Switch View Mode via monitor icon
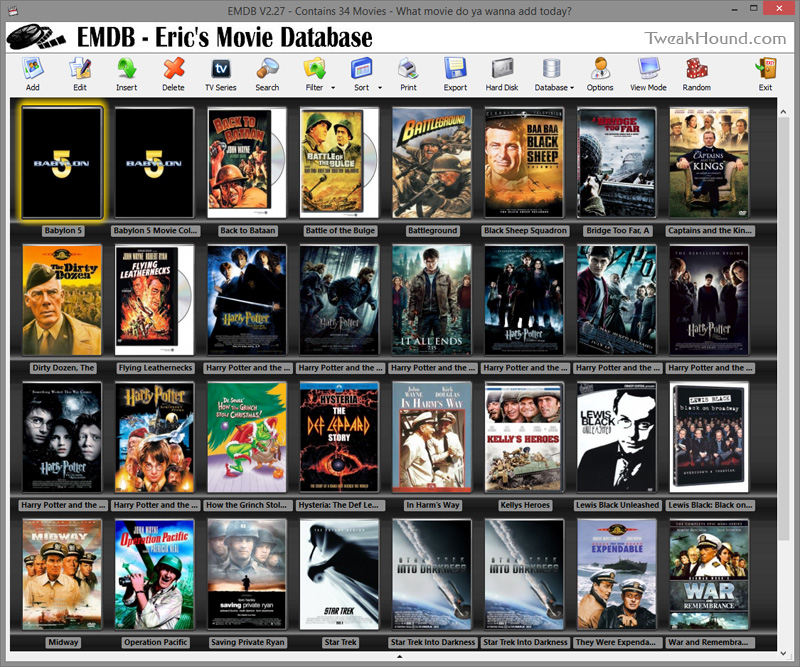The width and height of the screenshot is (800, 667). (648, 68)
